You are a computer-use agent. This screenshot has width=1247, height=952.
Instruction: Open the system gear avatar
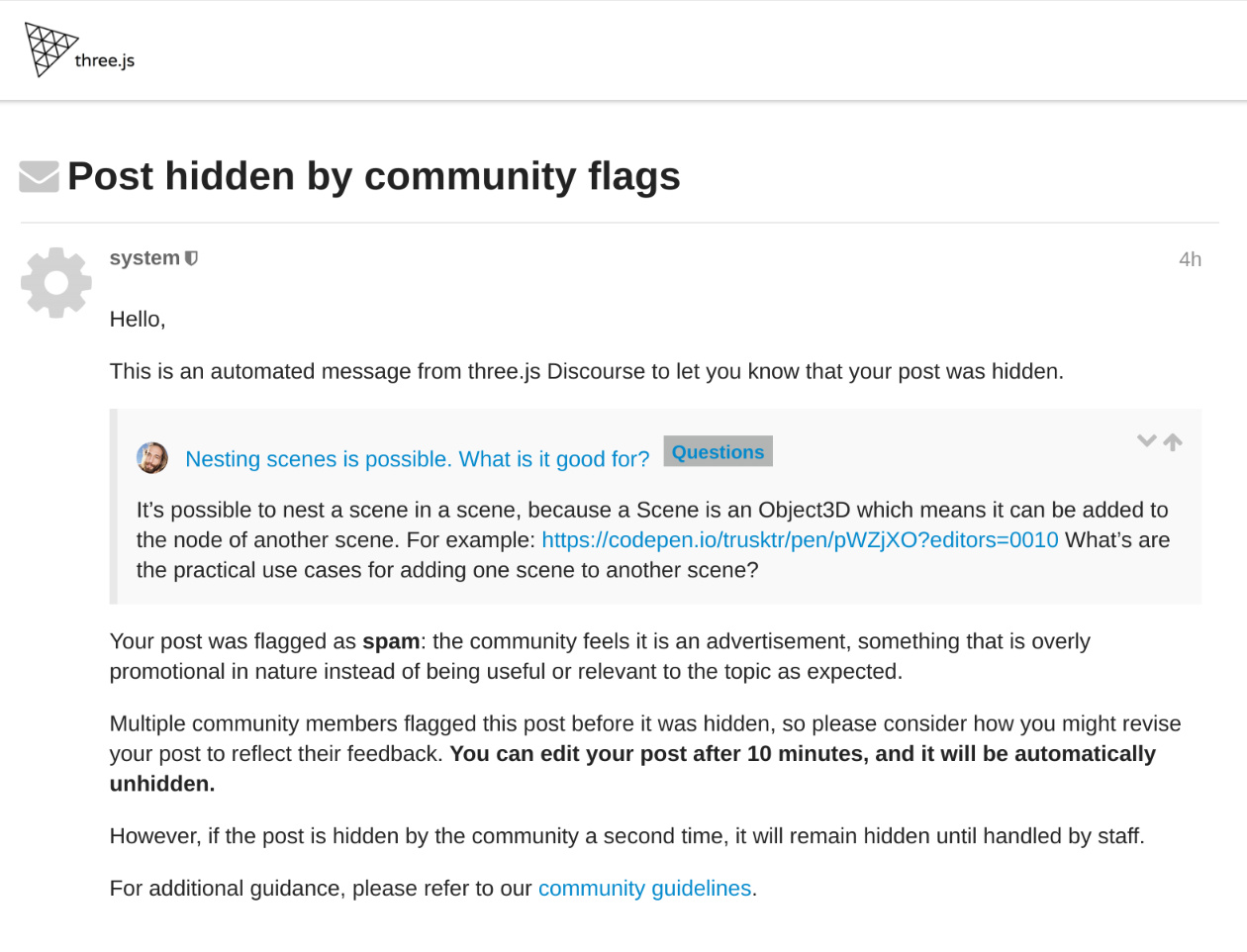tap(56, 283)
